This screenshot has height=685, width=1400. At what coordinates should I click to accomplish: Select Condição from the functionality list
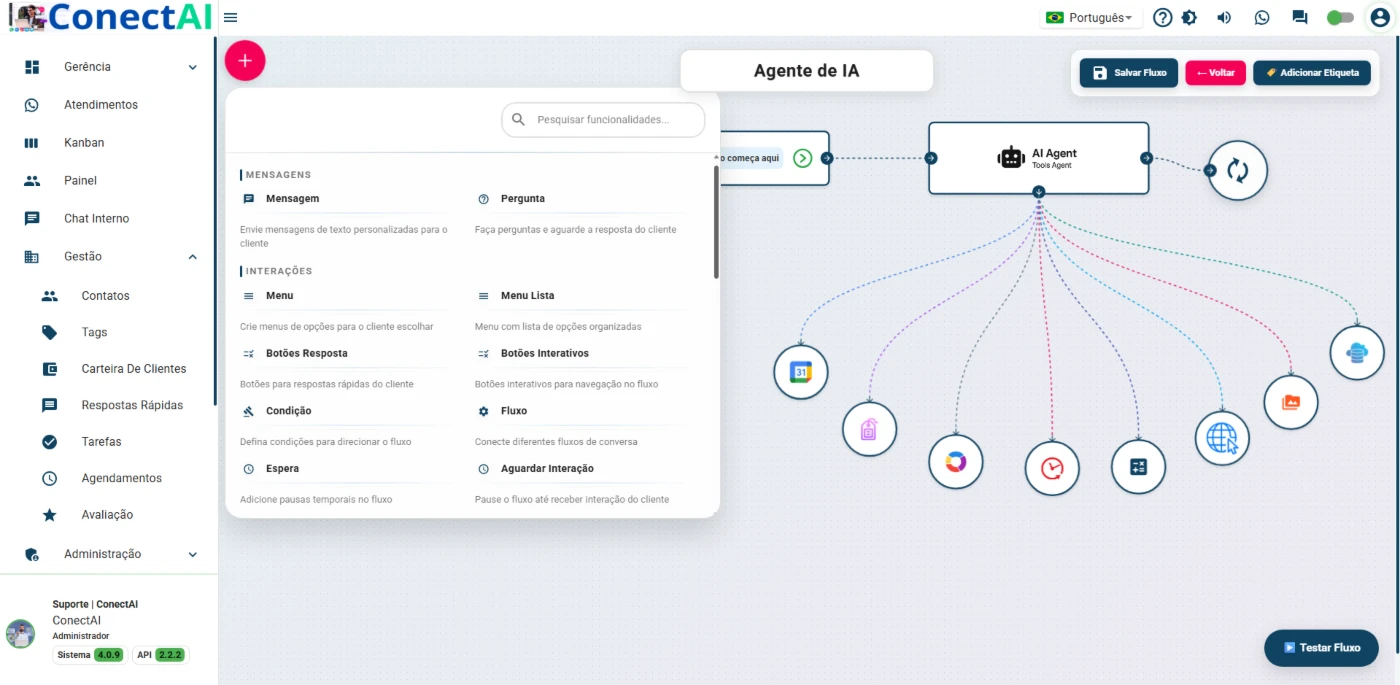(x=288, y=411)
